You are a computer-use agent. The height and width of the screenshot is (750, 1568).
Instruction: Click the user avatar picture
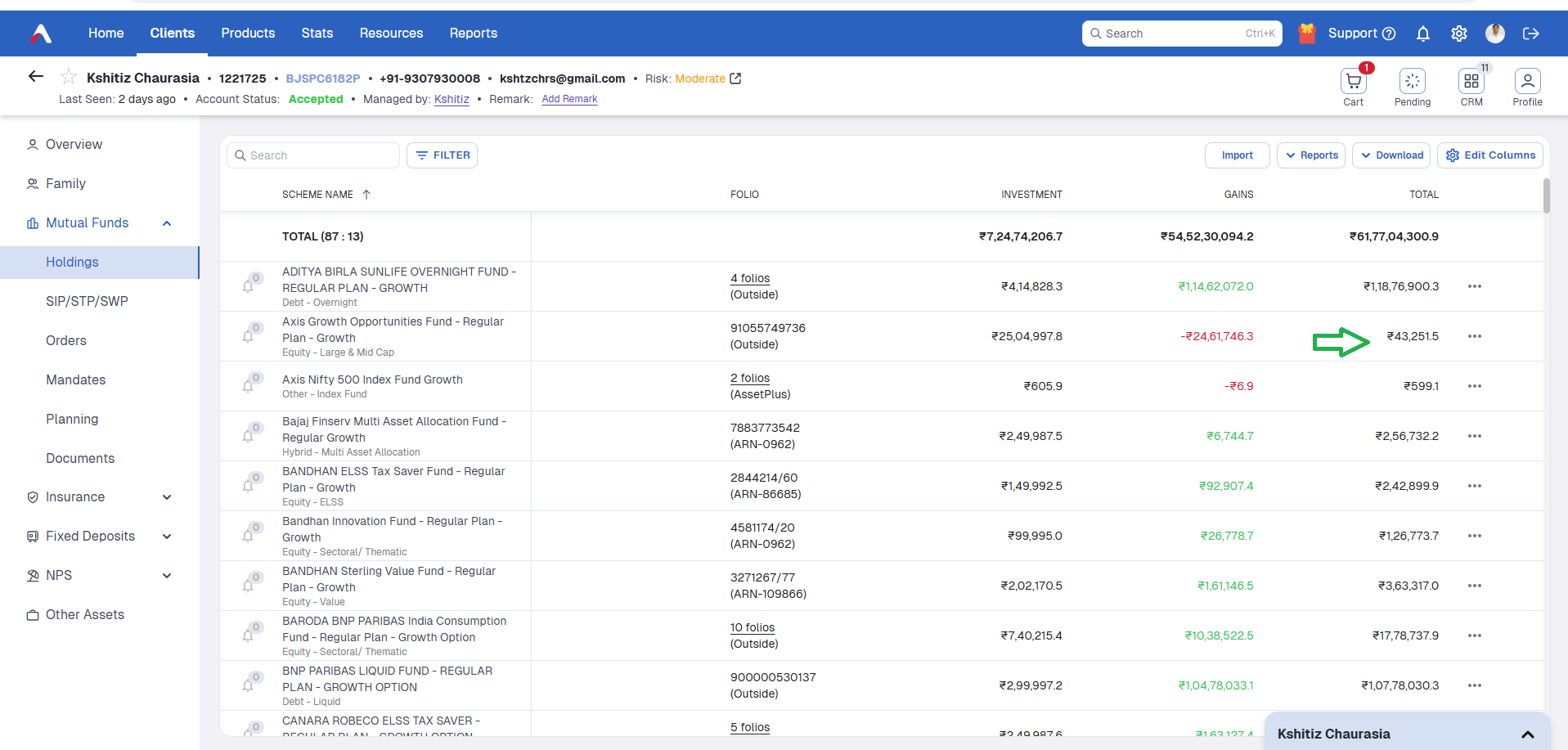click(1495, 33)
